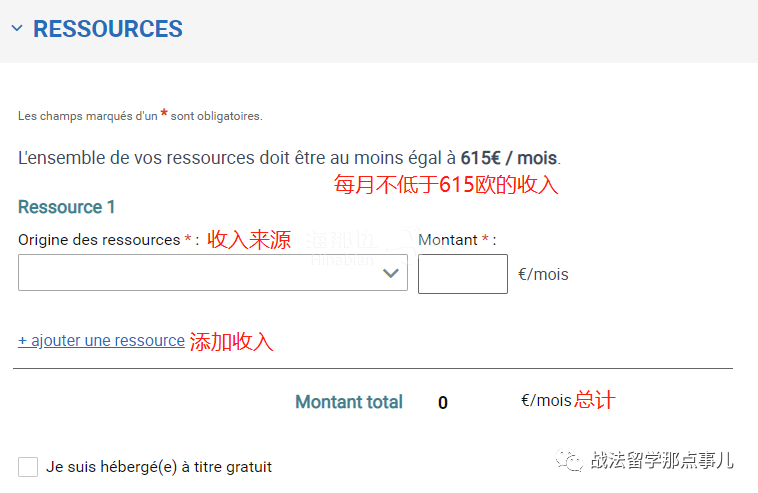Click the '战法留学那点事儿' watermark text
758x493 pixels.
(x=661, y=460)
